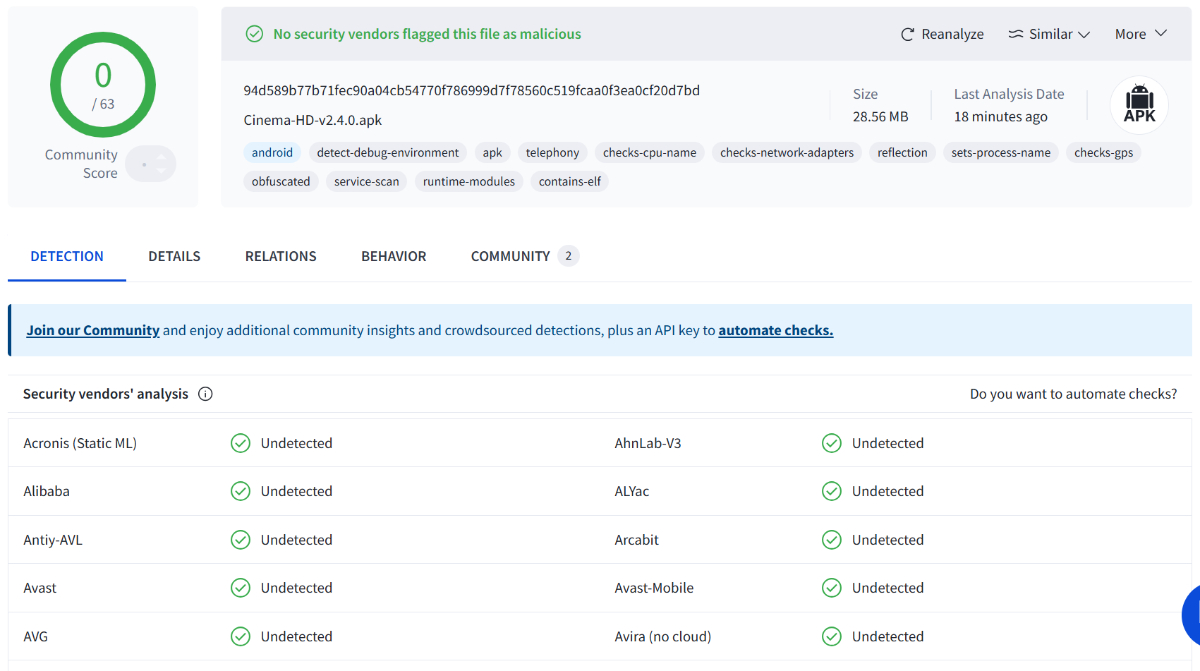Open the blue chat widget bubble

(x=1191, y=617)
